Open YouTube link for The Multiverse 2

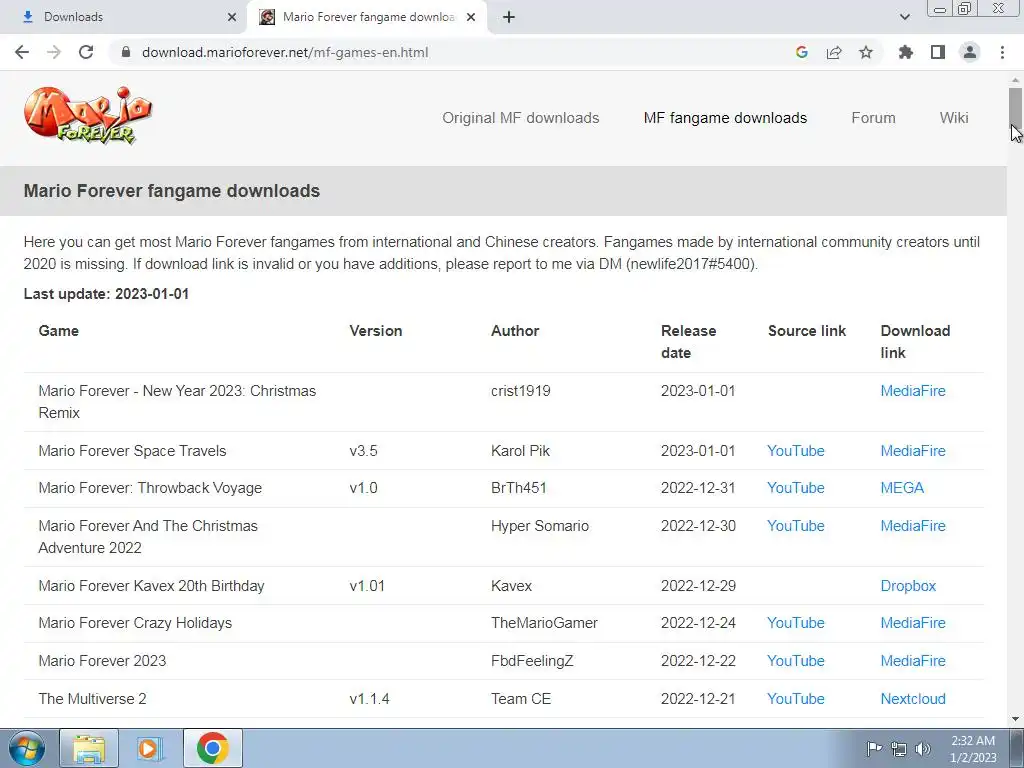click(795, 699)
